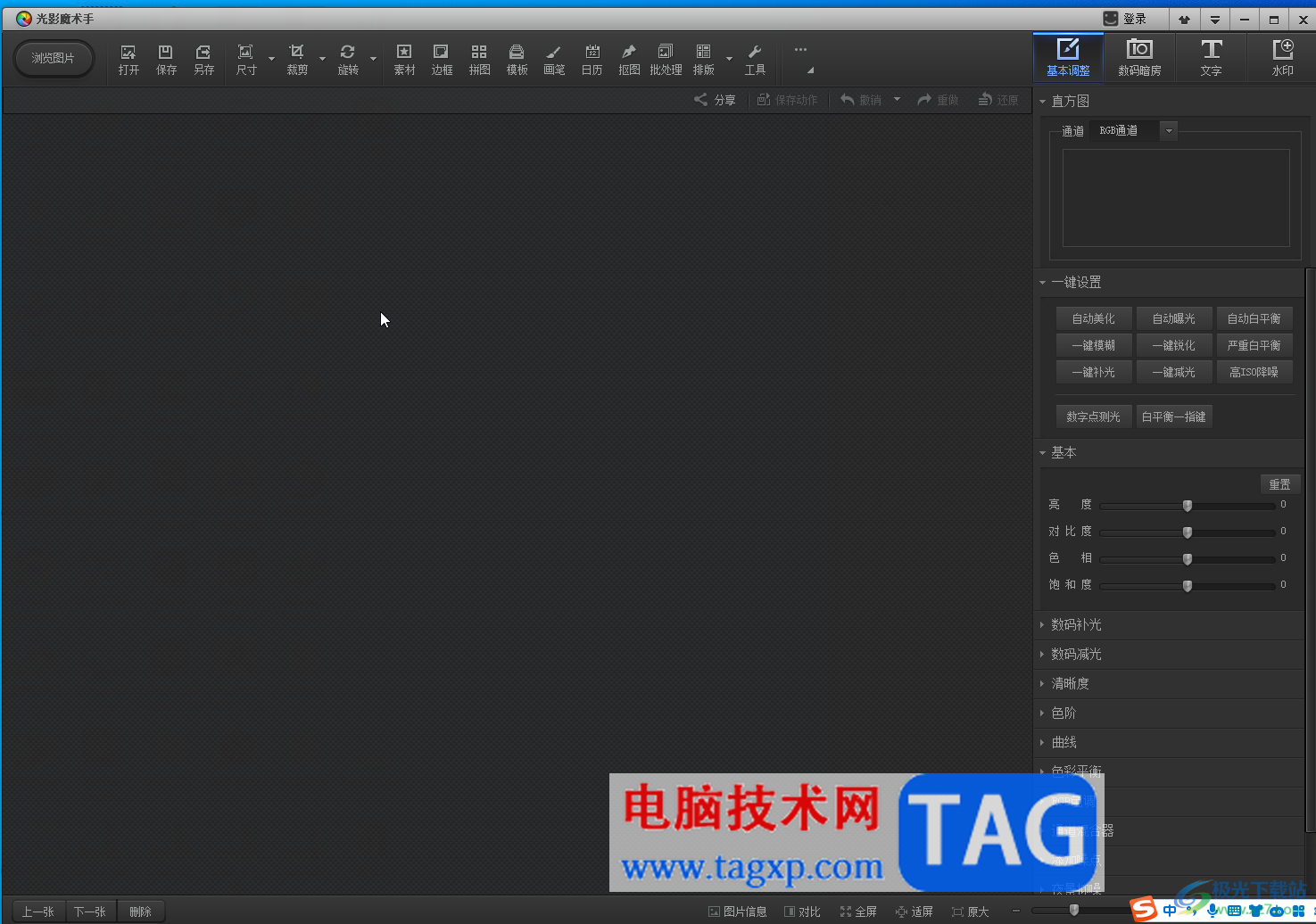Click the 亮度 brightness slider handle
Image resolution: width=1316 pixels, height=924 pixels.
(1188, 506)
